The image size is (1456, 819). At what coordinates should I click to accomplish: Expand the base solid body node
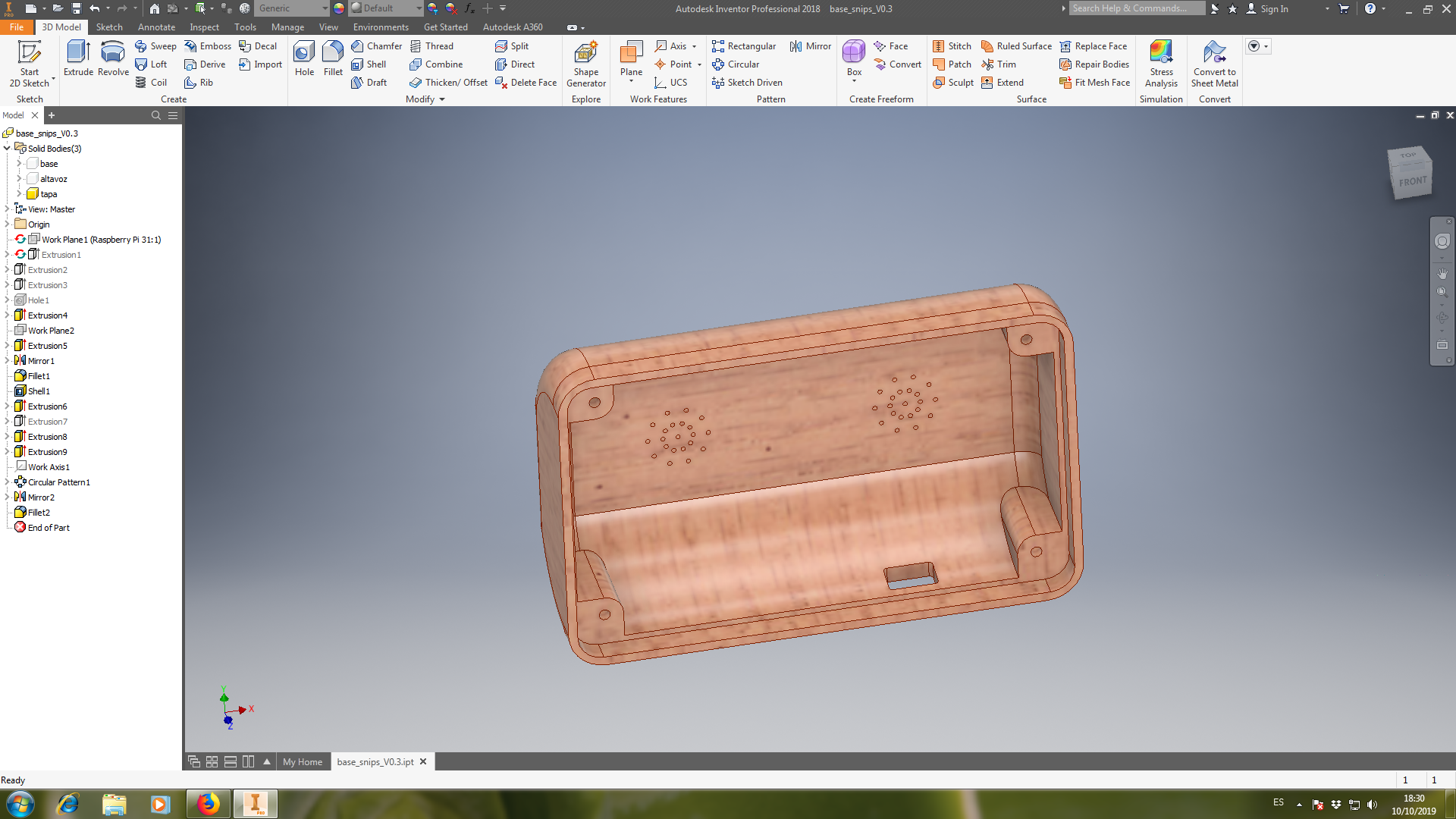pyautogui.click(x=19, y=164)
